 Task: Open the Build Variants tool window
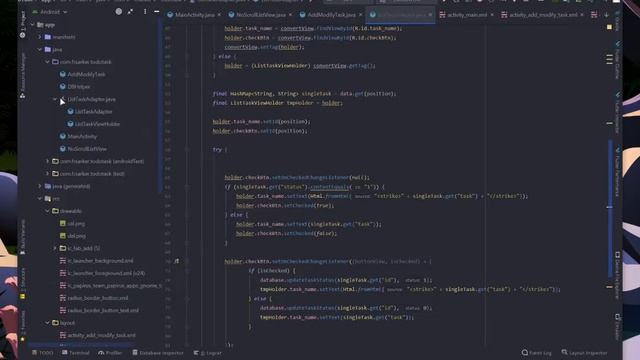22,237
